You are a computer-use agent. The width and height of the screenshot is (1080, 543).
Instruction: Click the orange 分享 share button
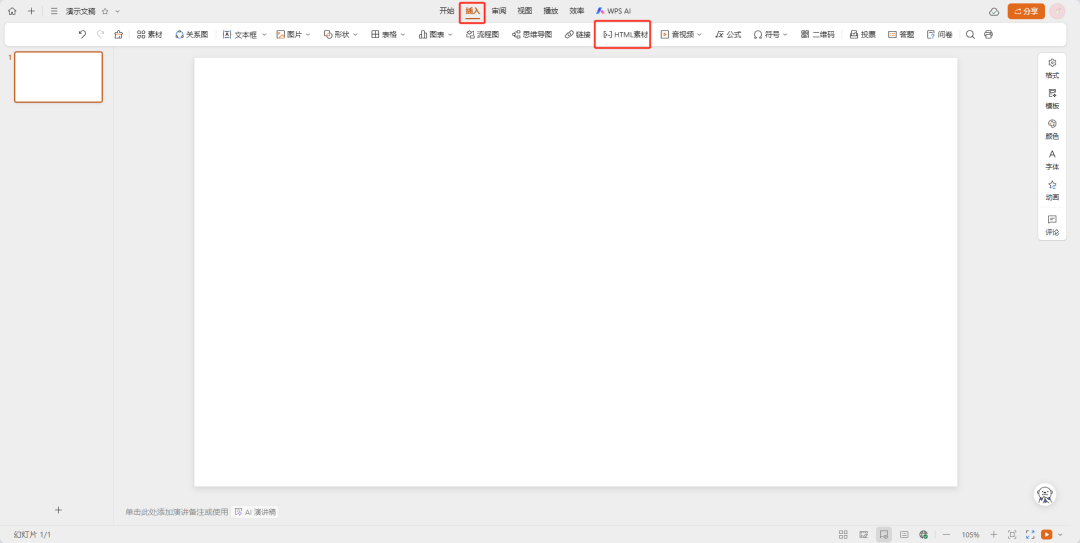coord(1026,11)
